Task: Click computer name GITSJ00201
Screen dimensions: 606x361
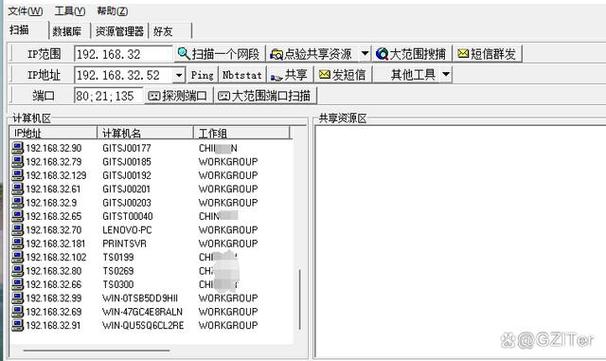Action: [x=126, y=189]
